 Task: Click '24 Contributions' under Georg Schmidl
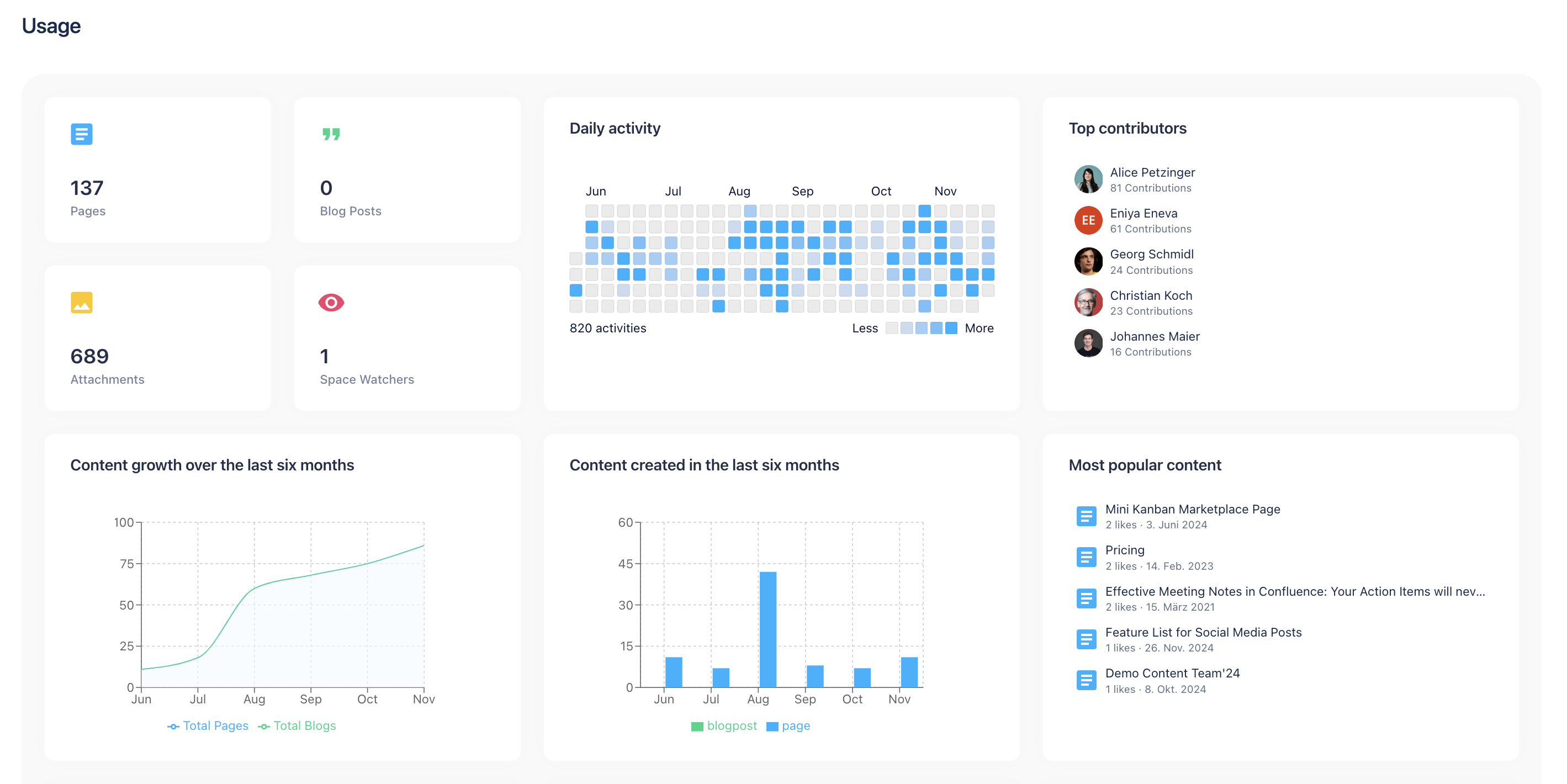click(1151, 270)
